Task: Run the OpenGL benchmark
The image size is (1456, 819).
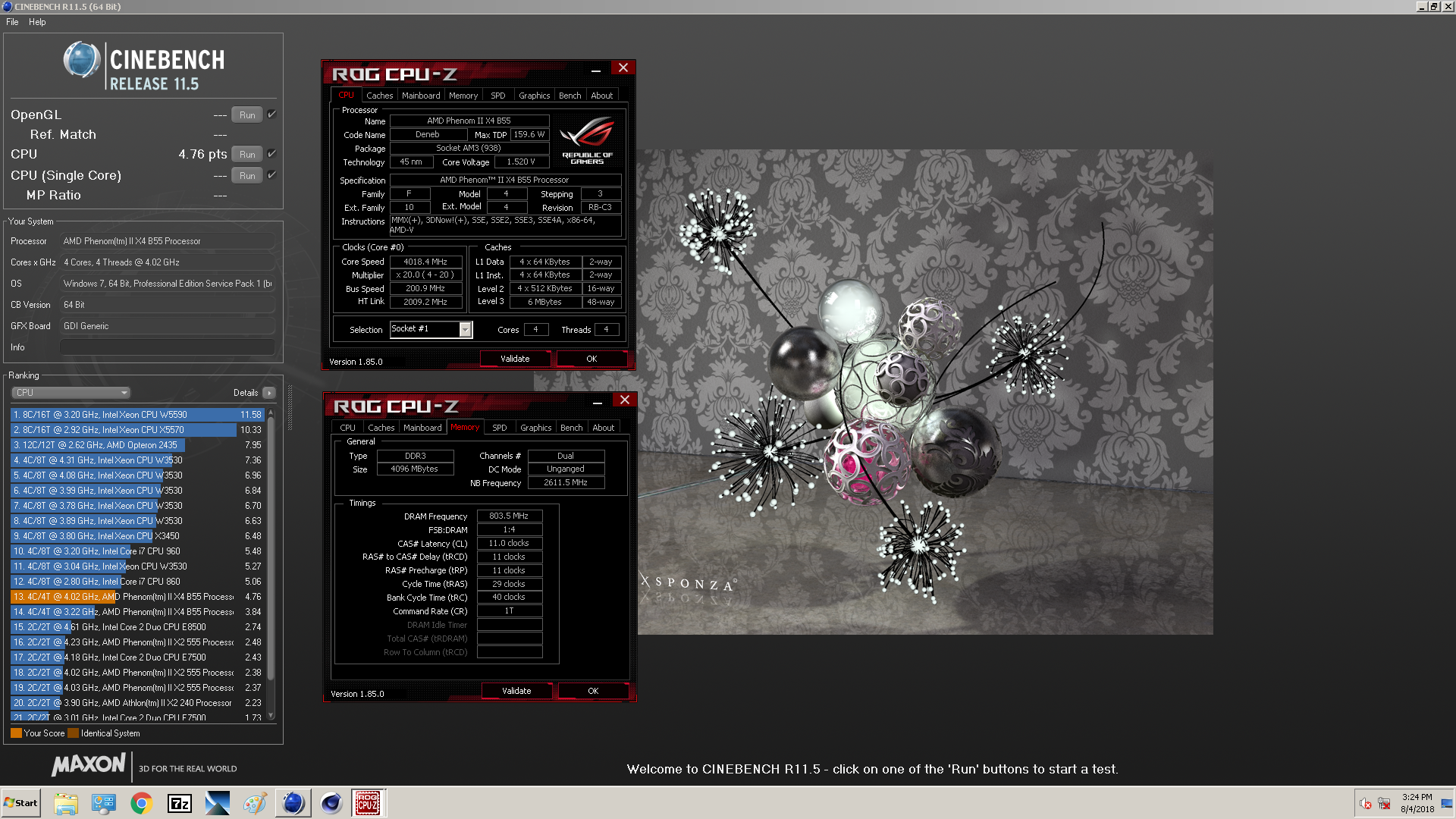Action: click(x=247, y=115)
